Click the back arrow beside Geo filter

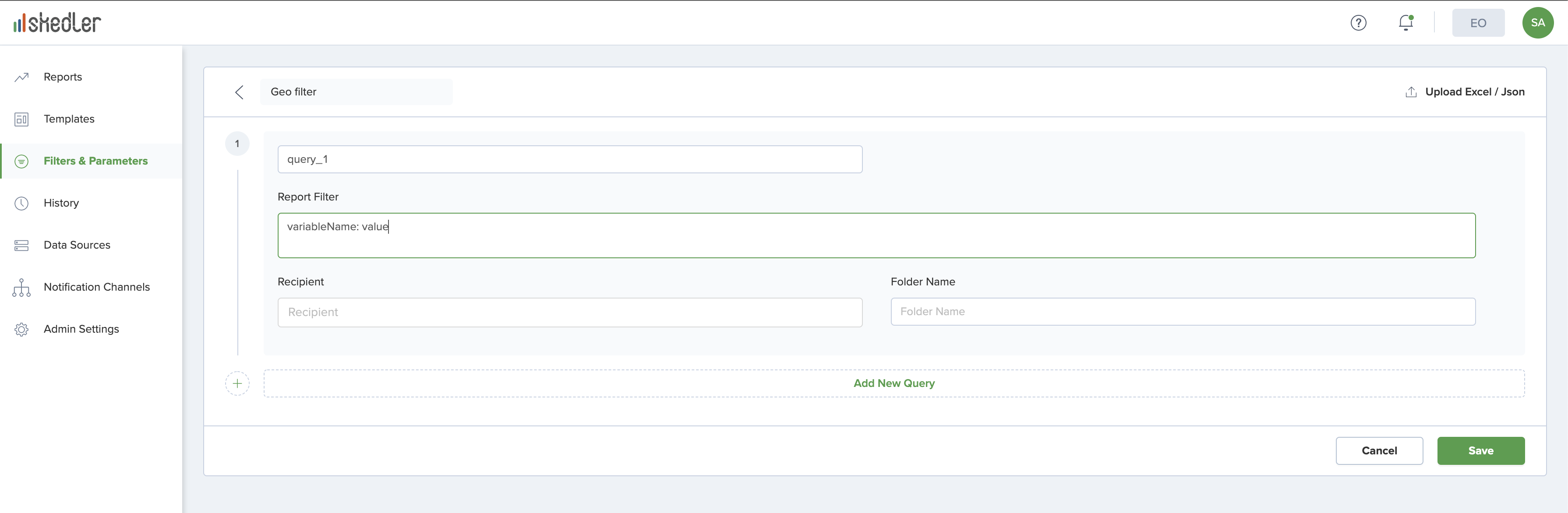pyautogui.click(x=239, y=92)
